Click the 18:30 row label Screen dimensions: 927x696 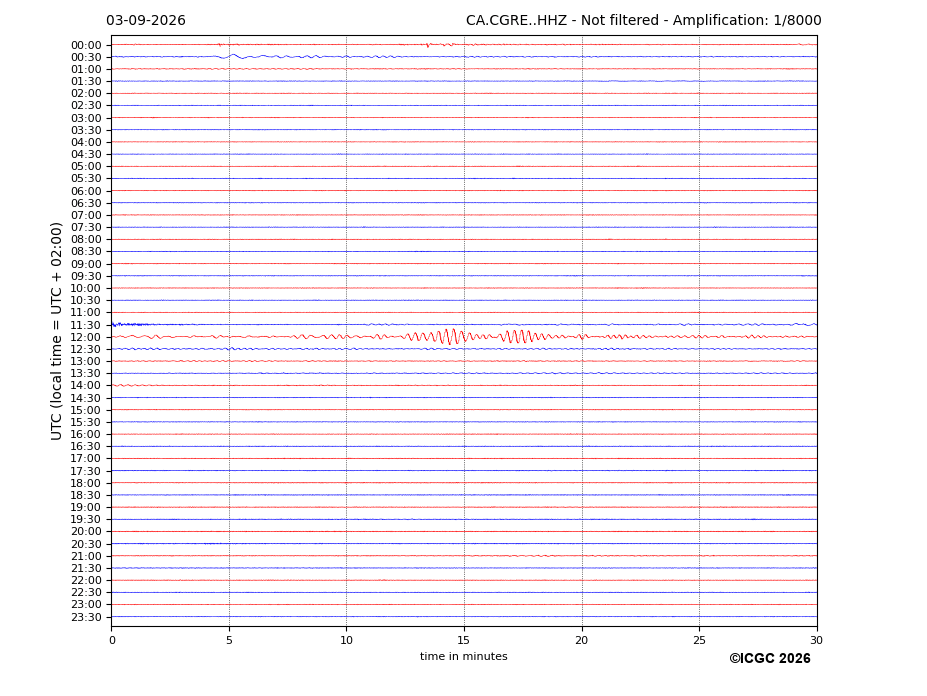(x=86, y=496)
